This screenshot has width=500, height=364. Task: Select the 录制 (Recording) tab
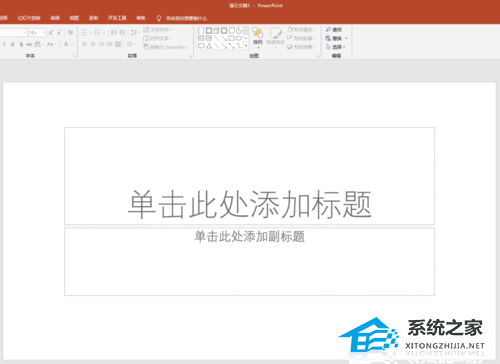93,18
